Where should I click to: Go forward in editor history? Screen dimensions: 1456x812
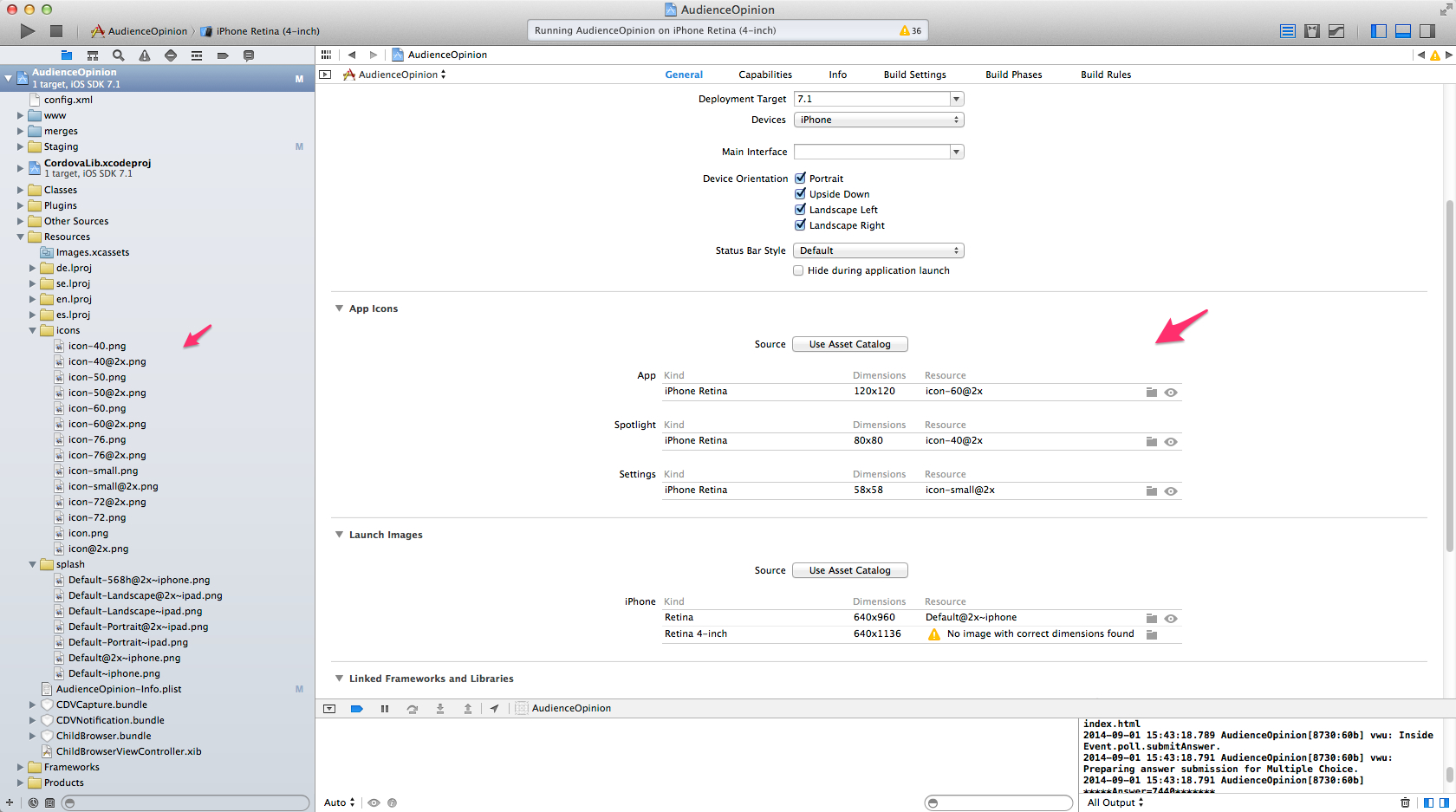(374, 55)
